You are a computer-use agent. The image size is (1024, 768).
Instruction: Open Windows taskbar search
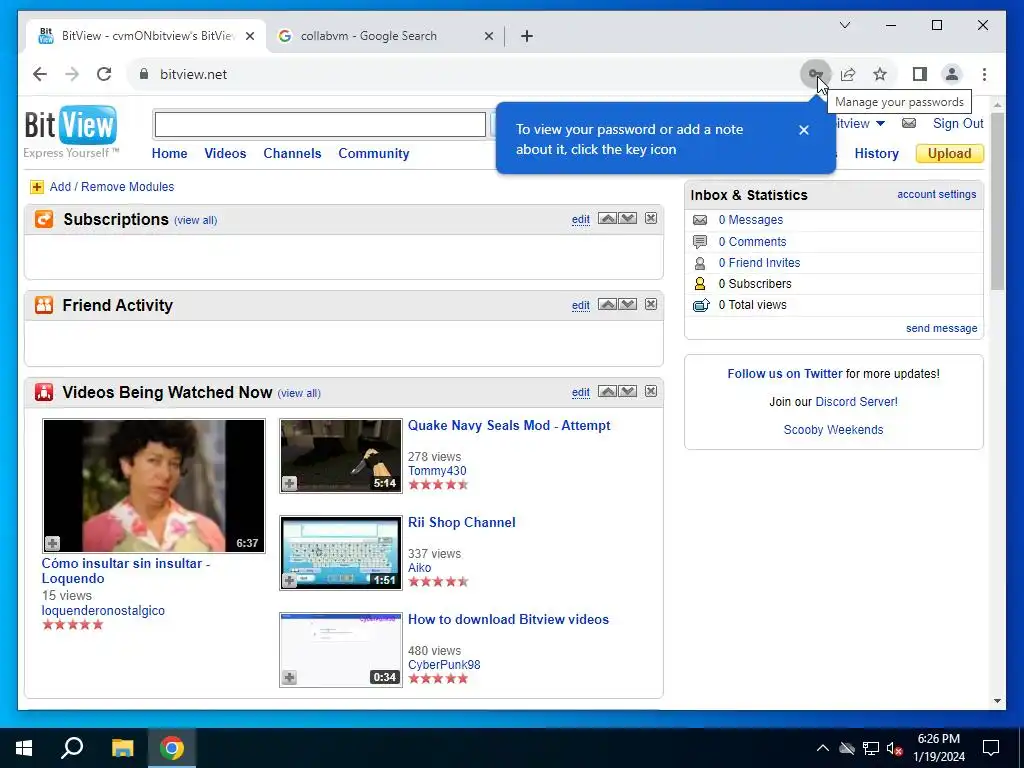coord(72,748)
